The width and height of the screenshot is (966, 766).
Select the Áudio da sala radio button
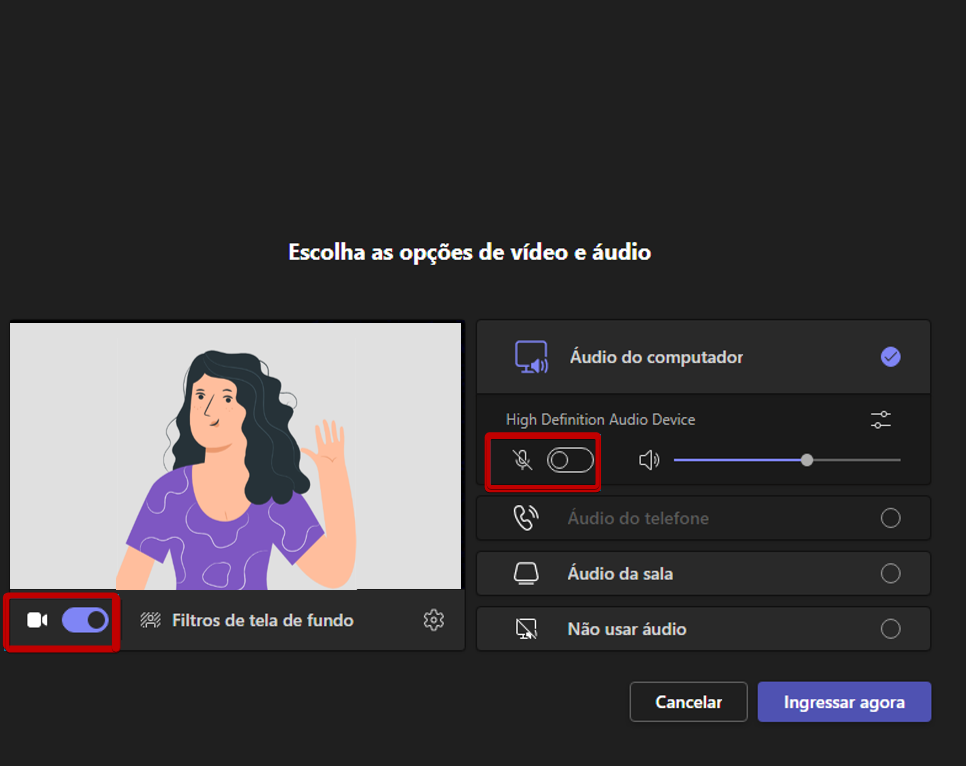(x=890, y=574)
